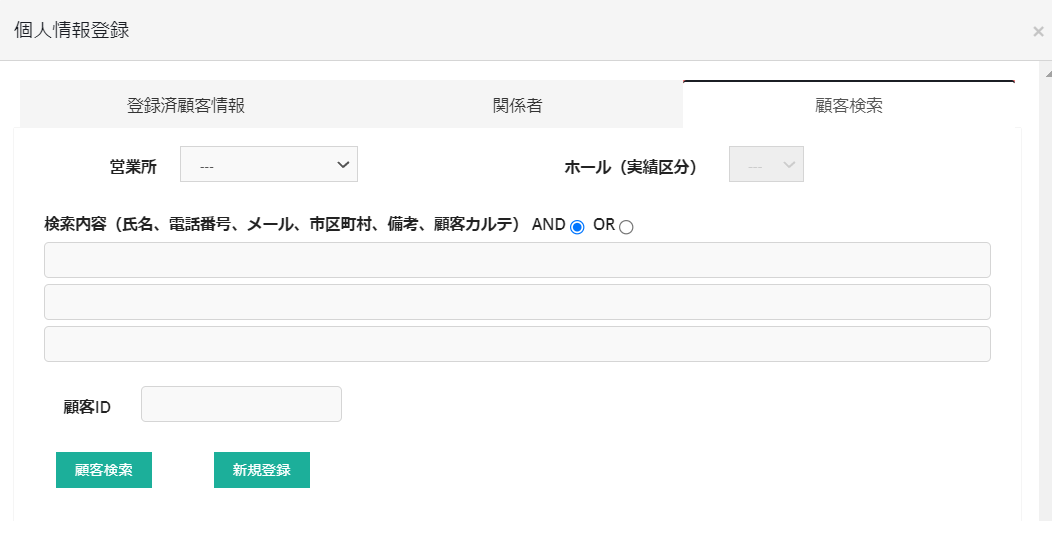Click the first 検索内容 text field
This screenshot has height=536, width=1063.
[x=517, y=260]
